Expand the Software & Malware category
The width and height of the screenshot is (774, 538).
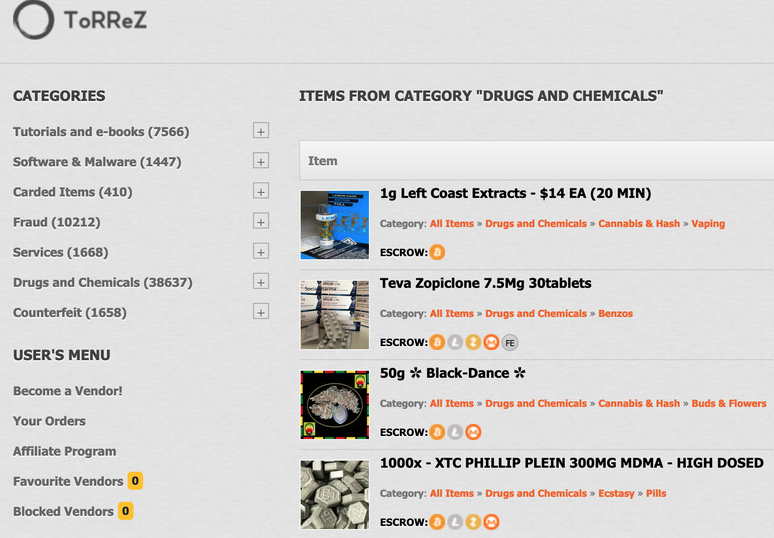pos(261,161)
